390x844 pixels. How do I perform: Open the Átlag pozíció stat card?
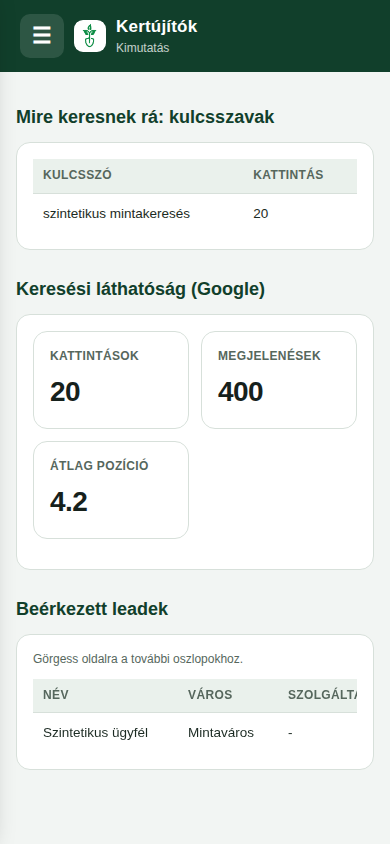[x=111, y=490]
